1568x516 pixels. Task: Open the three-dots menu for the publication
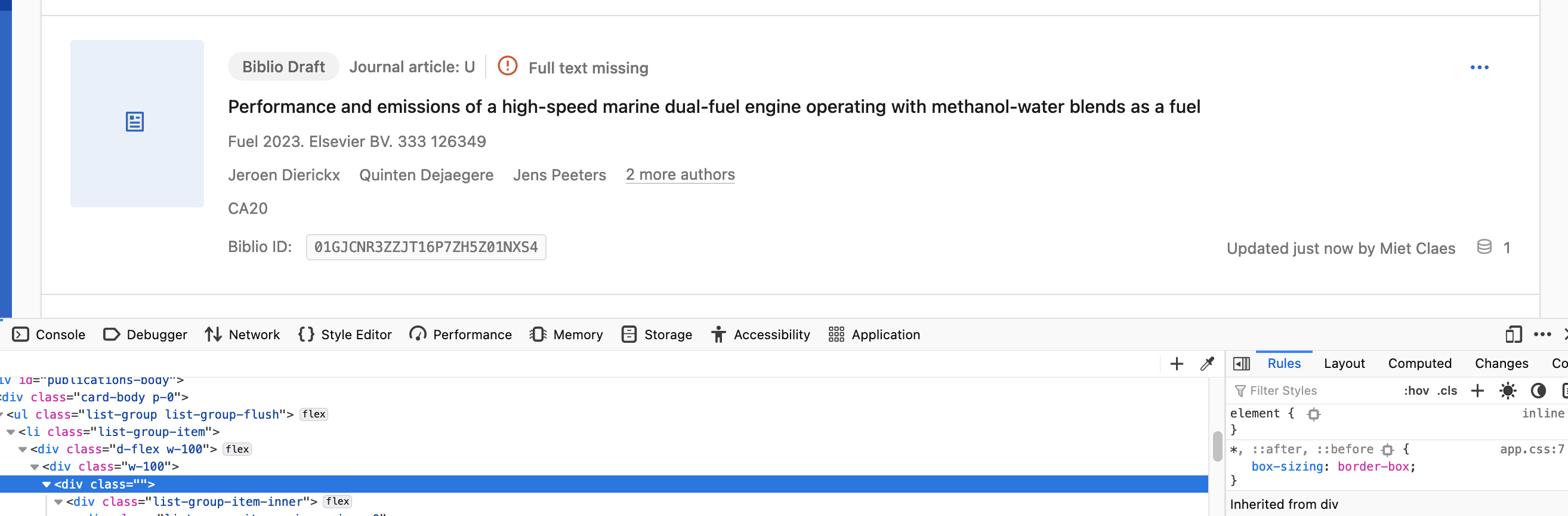1479,67
